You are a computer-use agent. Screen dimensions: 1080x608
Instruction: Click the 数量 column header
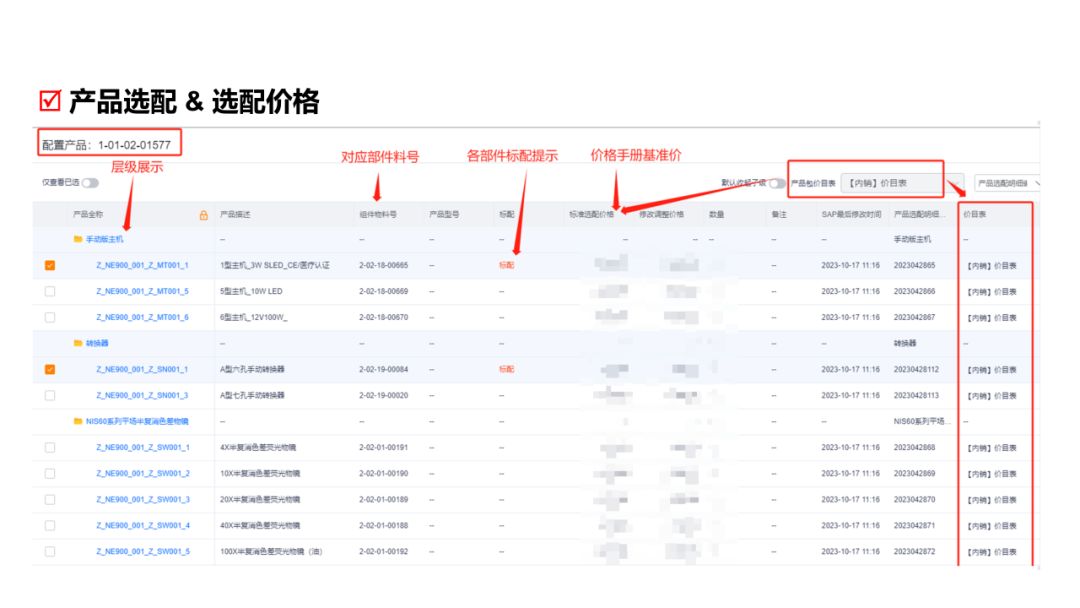[716, 215]
